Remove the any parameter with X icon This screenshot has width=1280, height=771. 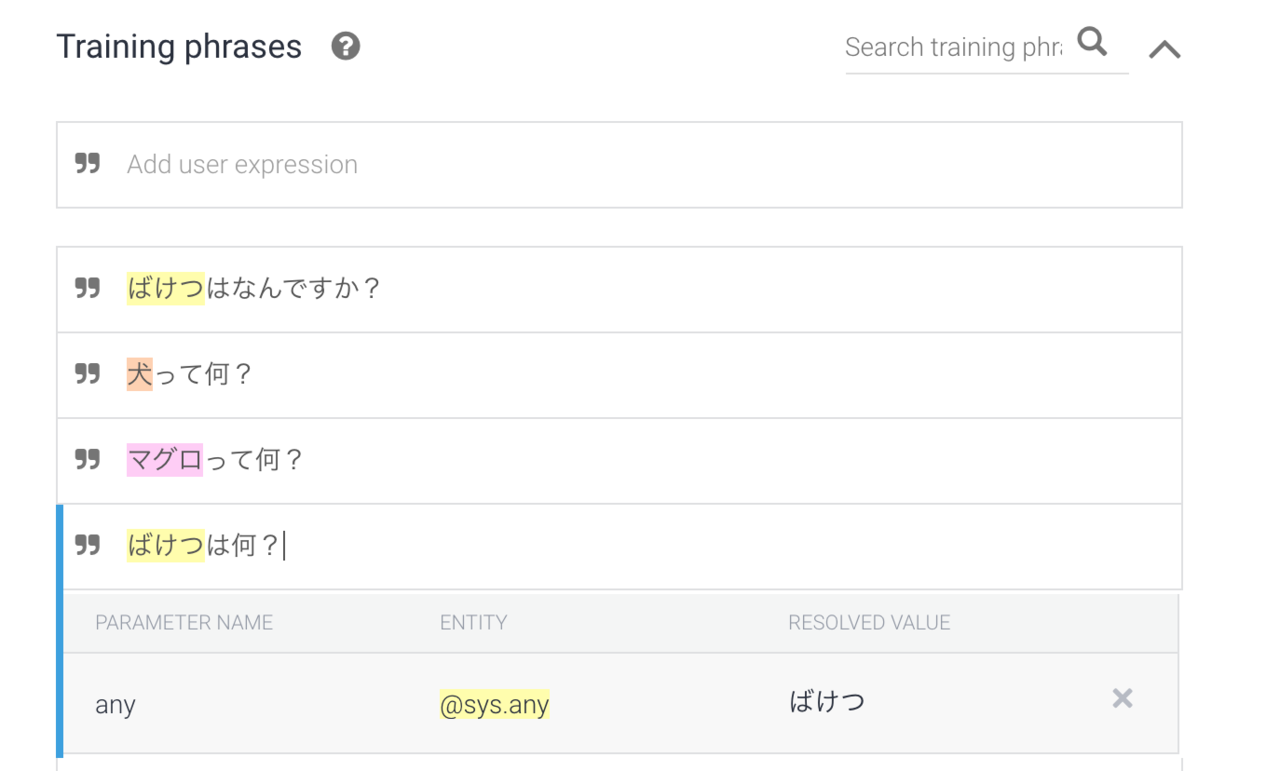point(1122,699)
